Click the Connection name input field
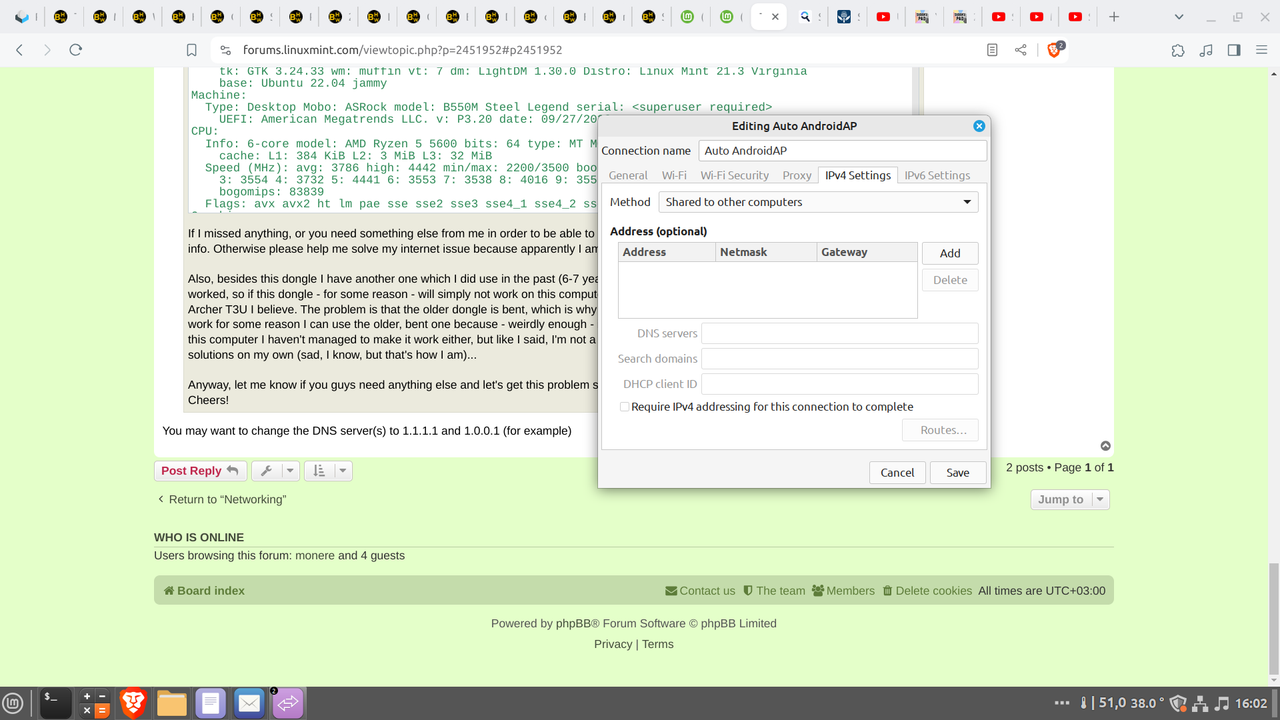 [x=842, y=151]
